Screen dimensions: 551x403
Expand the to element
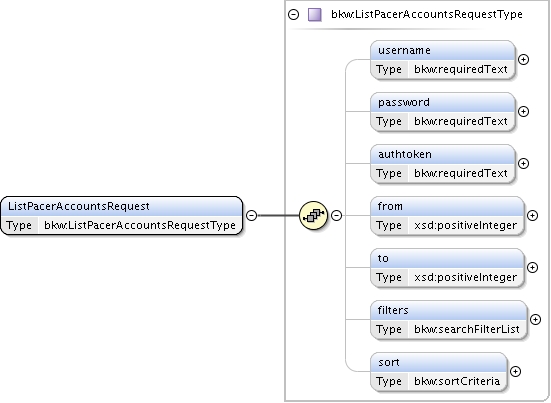coord(532,267)
